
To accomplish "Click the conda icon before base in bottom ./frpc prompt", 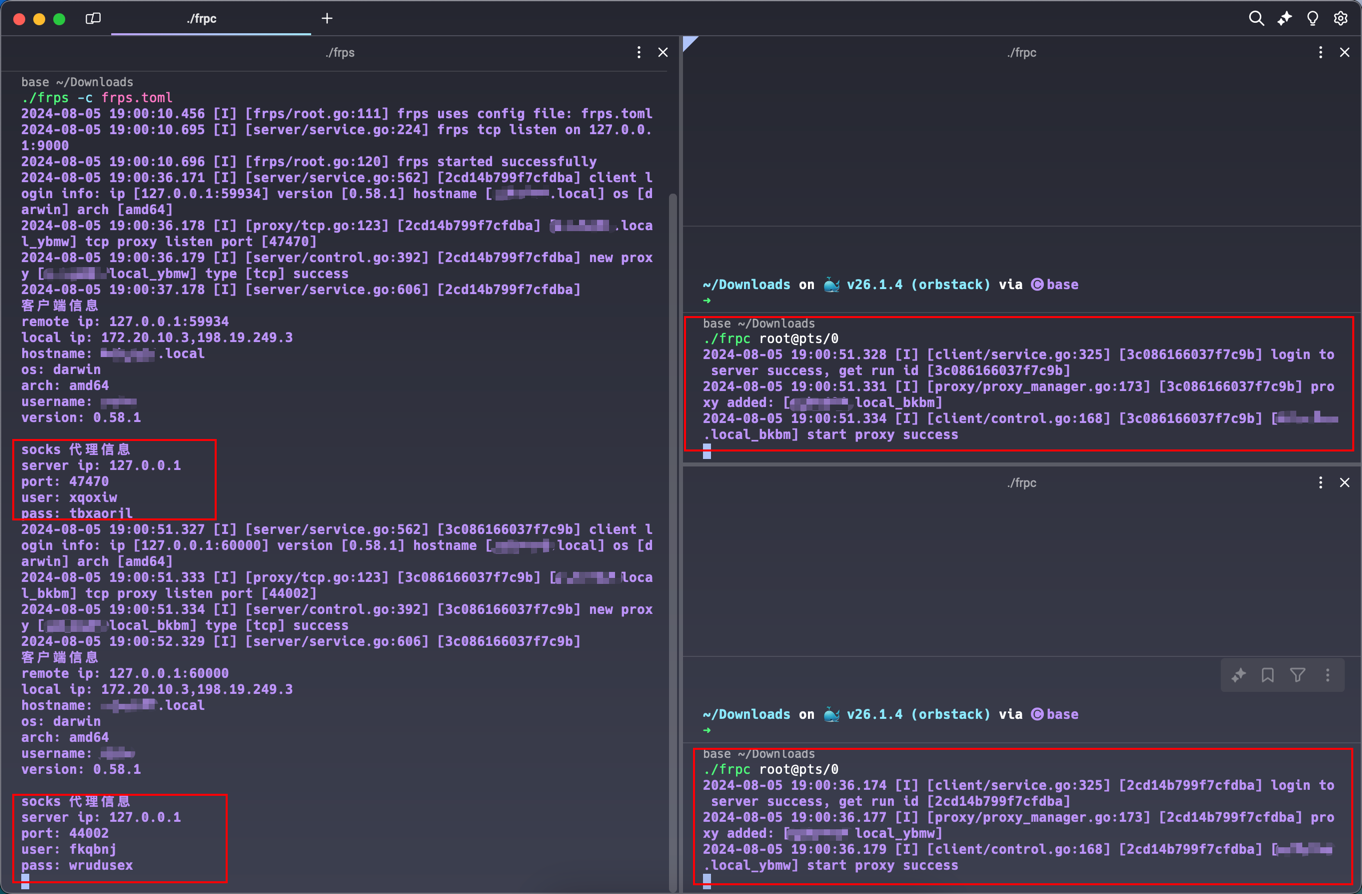I will [x=1037, y=715].
